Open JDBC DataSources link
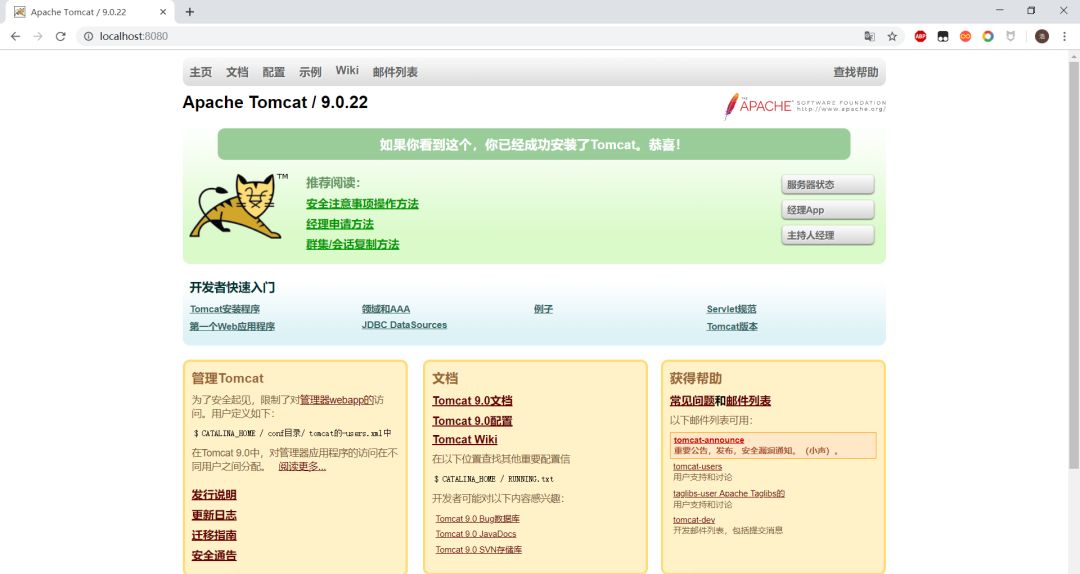Screen dimensions: 1080x574 [404, 325]
